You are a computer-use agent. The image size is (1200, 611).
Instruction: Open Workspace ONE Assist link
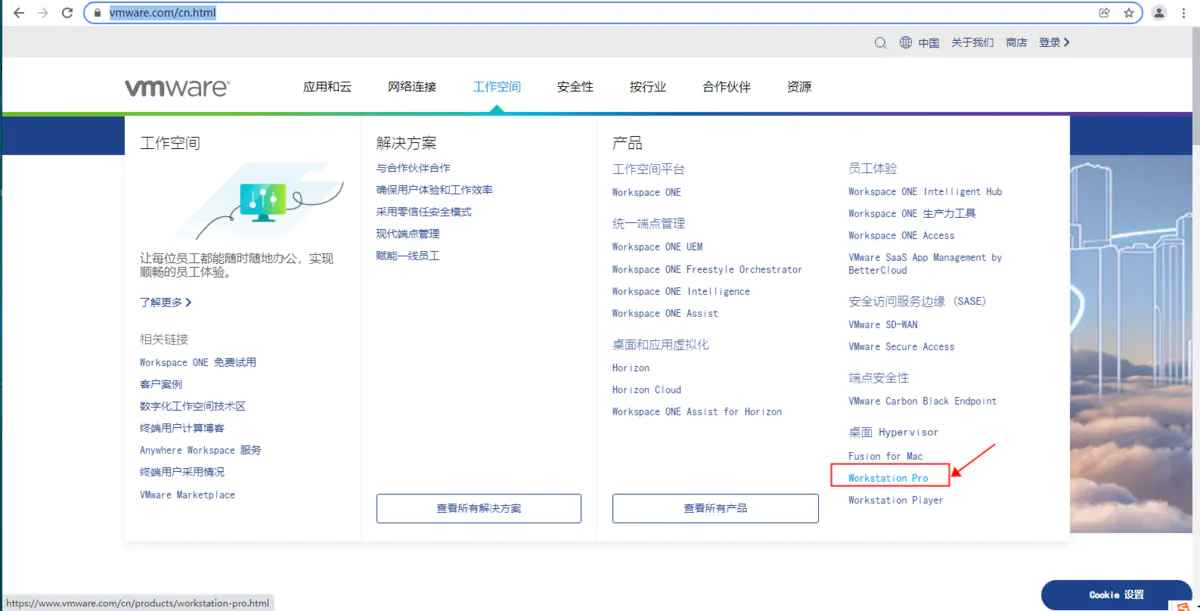pos(665,313)
